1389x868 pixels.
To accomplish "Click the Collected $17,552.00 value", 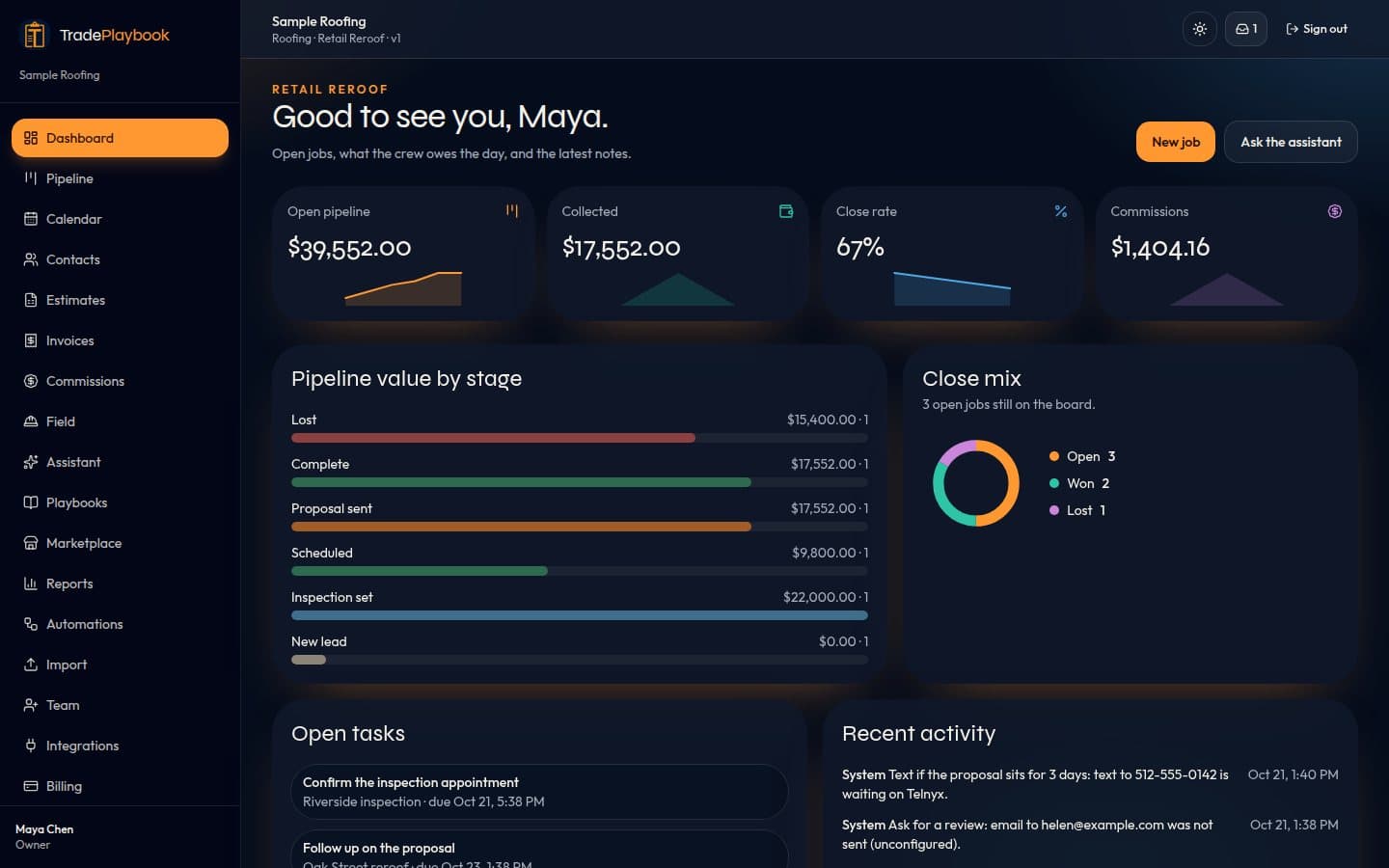I will tap(621, 248).
